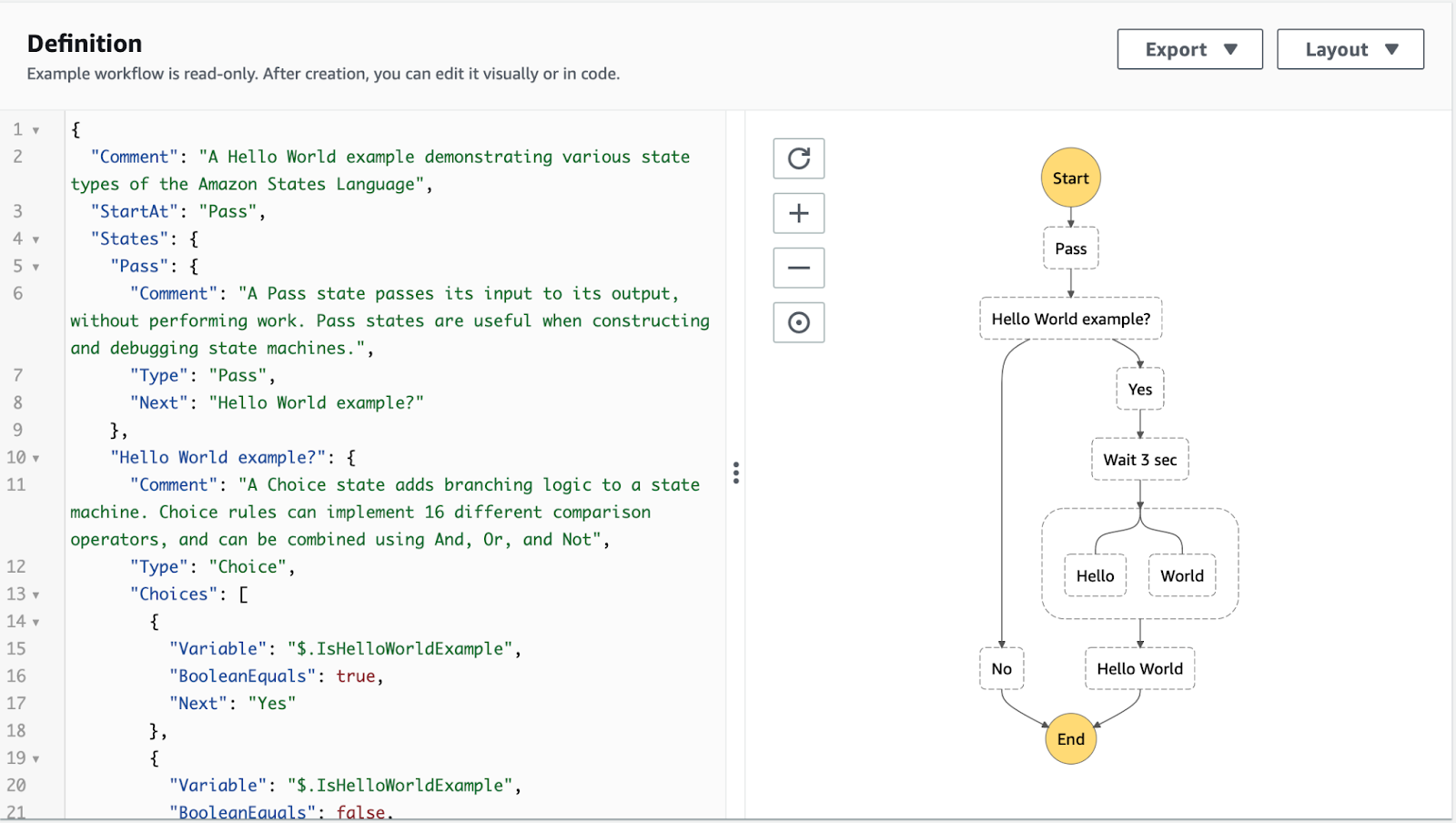Click the No state node
The width and height of the screenshot is (1456, 823).
1001,669
